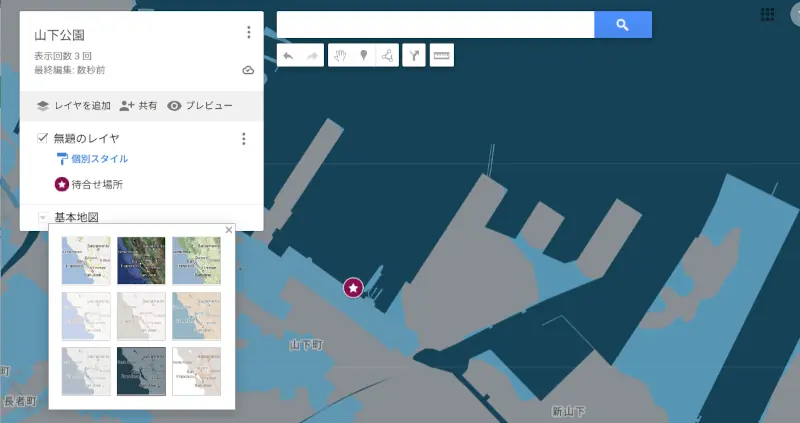Collapse the 基本地図 base map expander
The image size is (800, 423).
(43, 217)
